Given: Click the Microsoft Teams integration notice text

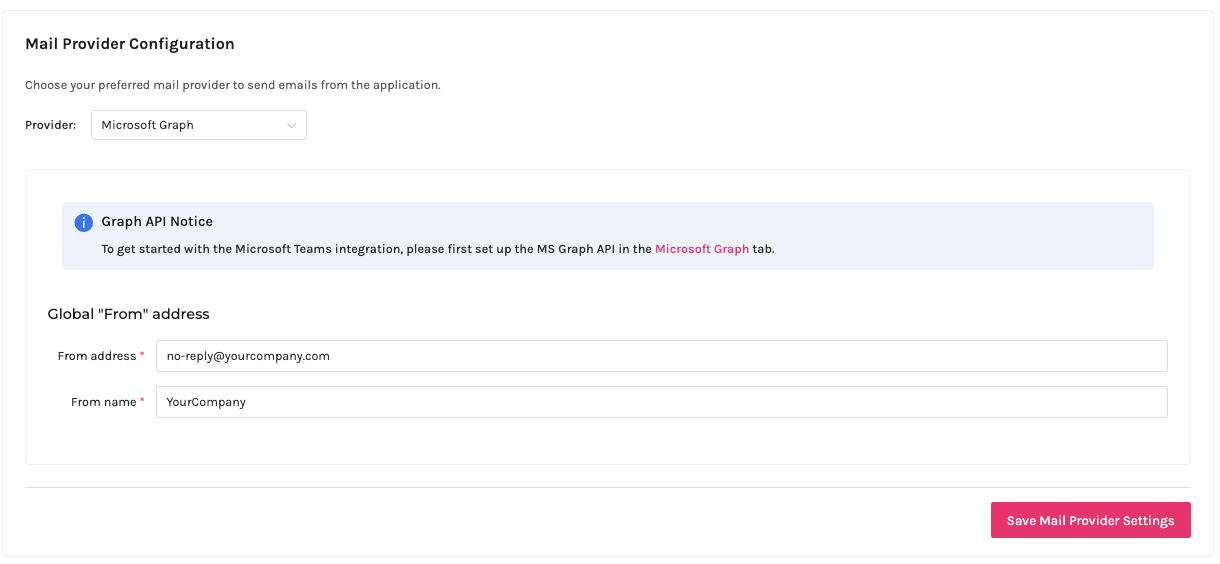Looking at the screenshot, I should click(x=377, y=249).
